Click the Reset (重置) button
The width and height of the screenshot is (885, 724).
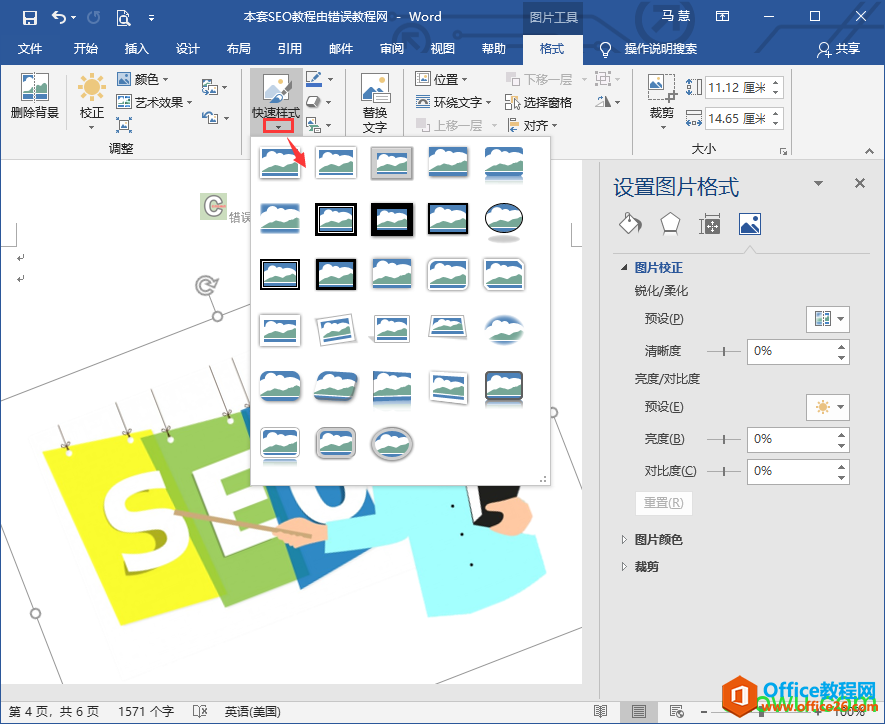click(x=664, y=502)
